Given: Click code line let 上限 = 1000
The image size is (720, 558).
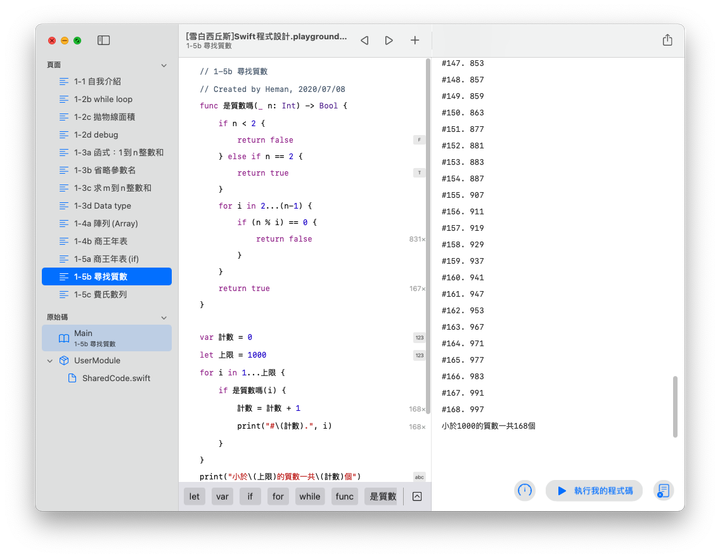Looking at the screenshot, I should coord(233,355).
